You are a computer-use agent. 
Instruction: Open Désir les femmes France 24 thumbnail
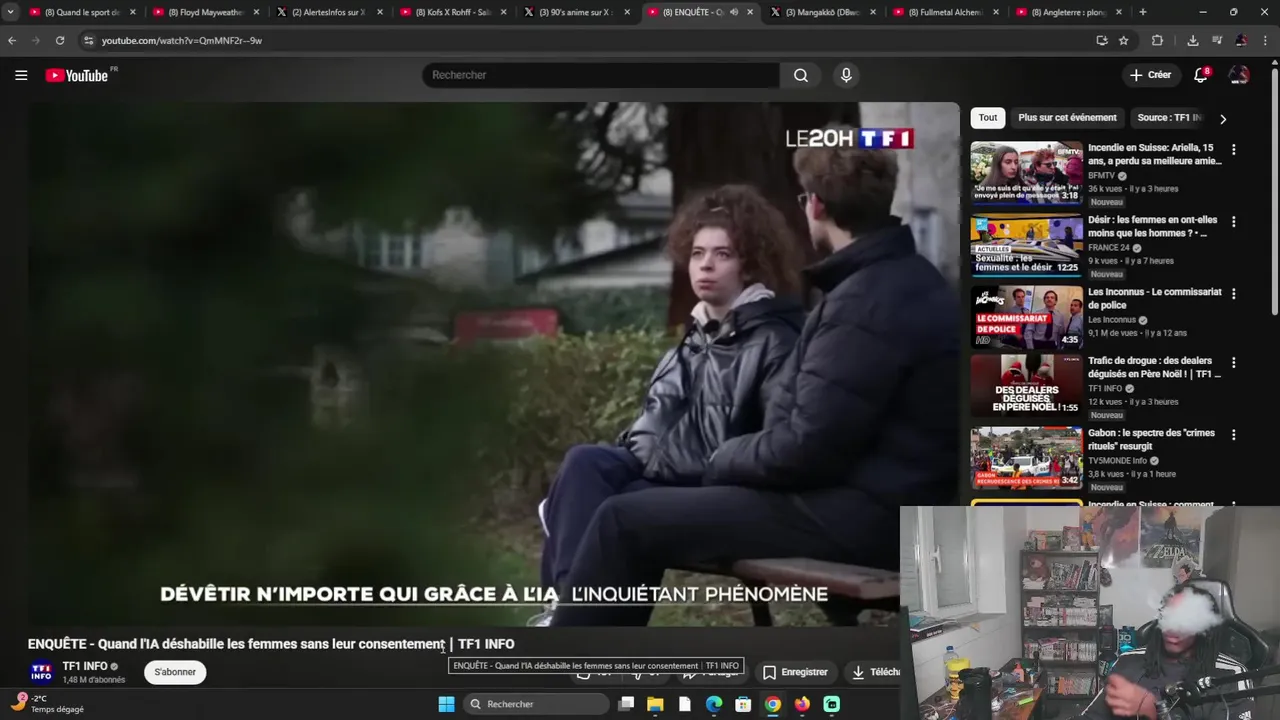coord(1027,245)
